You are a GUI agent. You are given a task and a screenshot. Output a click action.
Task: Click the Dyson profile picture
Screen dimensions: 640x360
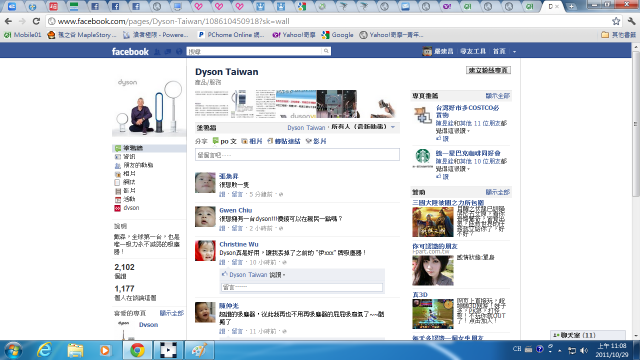coord(149,107)
